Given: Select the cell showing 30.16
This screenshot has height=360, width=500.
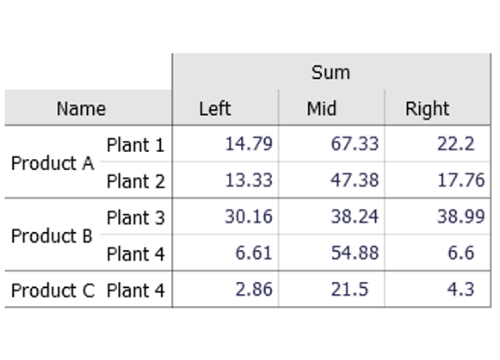Looking at the screenshot, I should pyautogui.click(x=225, y=217).
